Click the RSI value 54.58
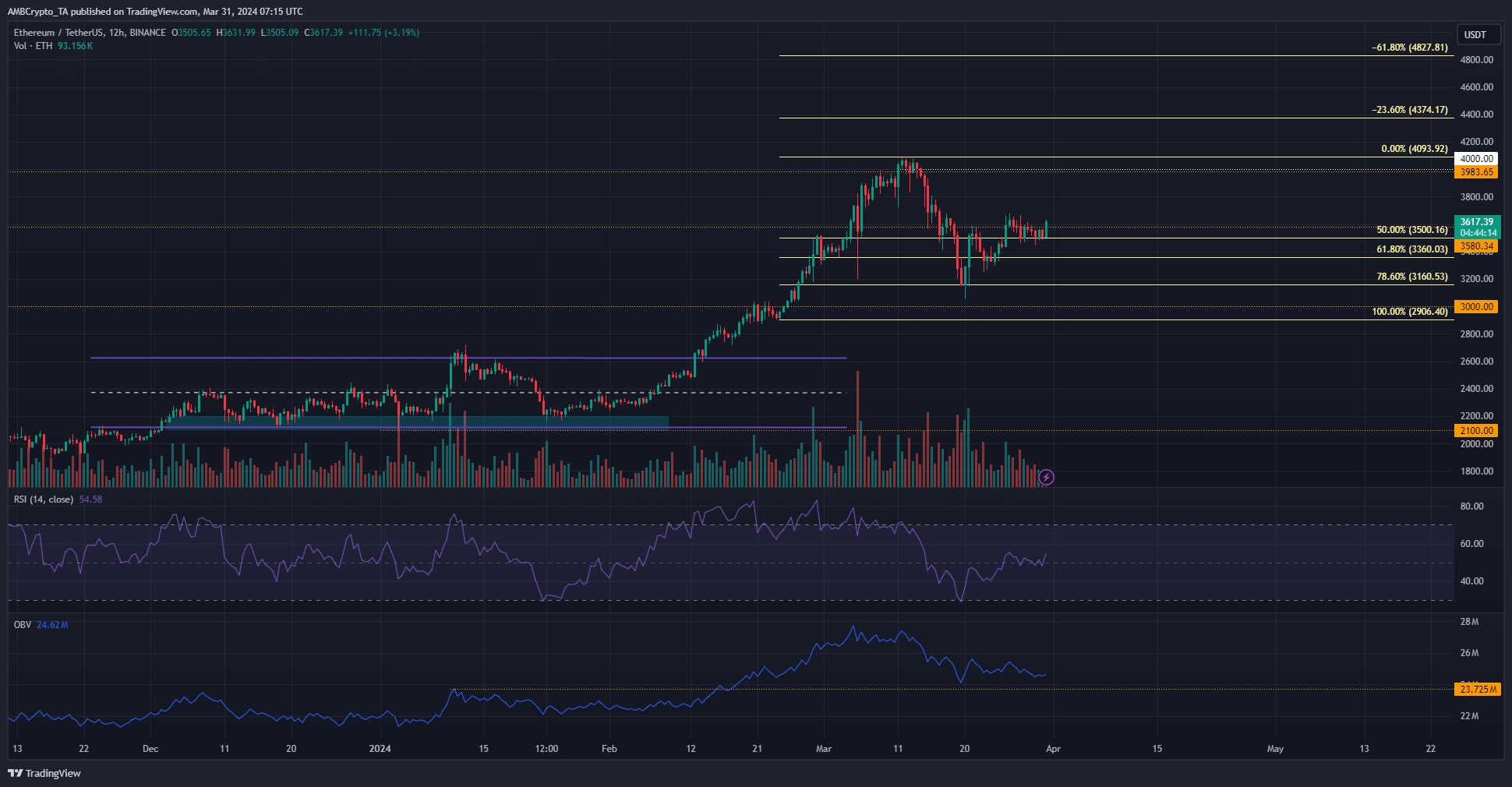The width and height of the screenshot is (1512, 787). [x=90, y=499]
